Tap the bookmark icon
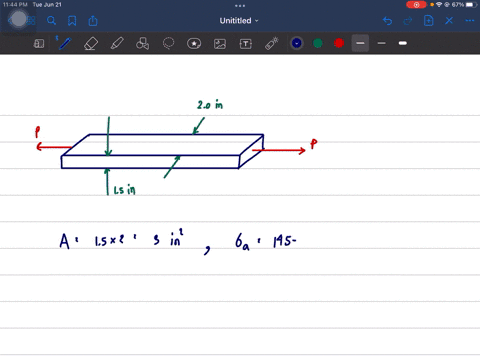480x360 pixels. click(x=72, y=21)
